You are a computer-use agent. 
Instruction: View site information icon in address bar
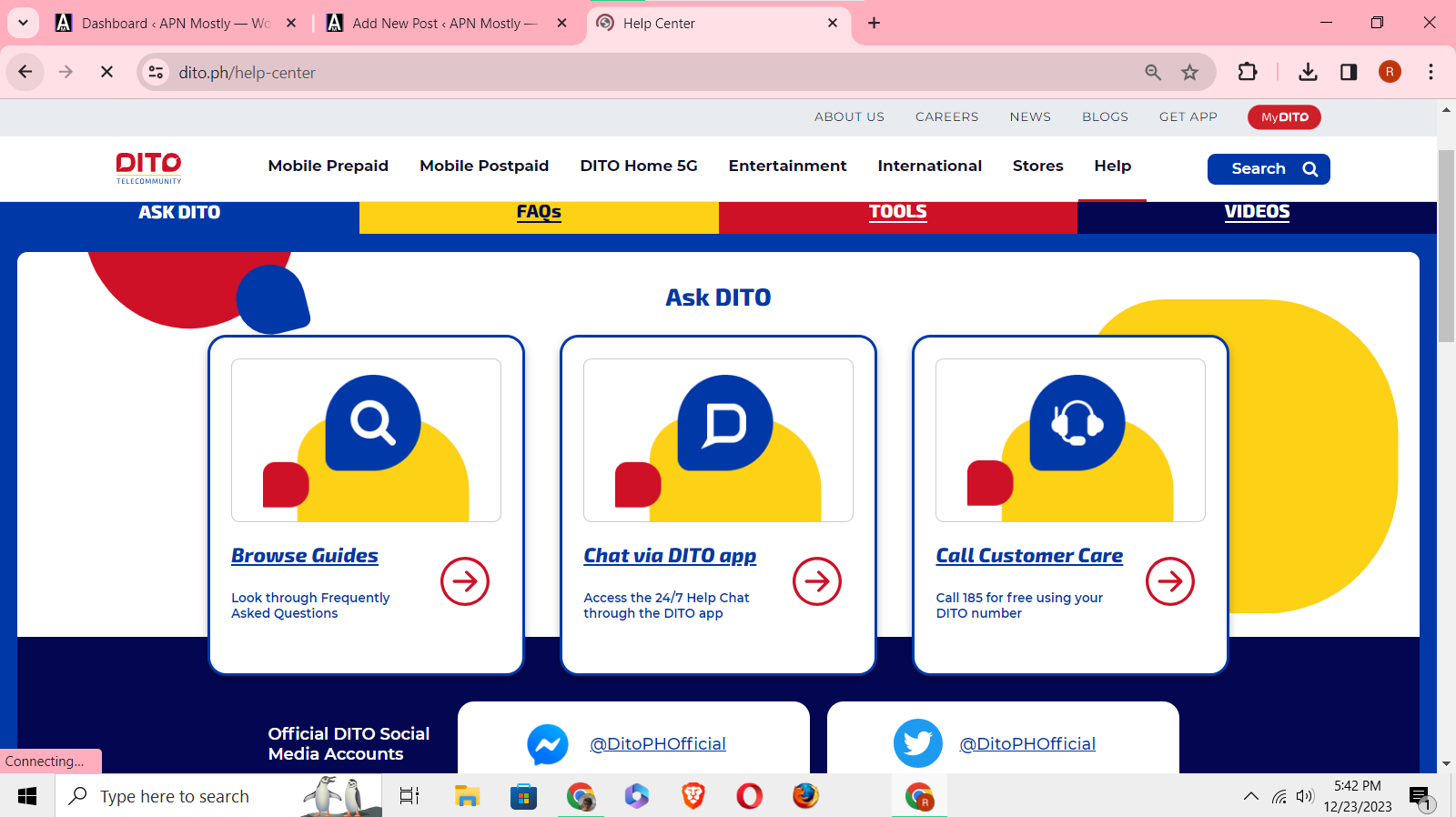tap(156, 72)
